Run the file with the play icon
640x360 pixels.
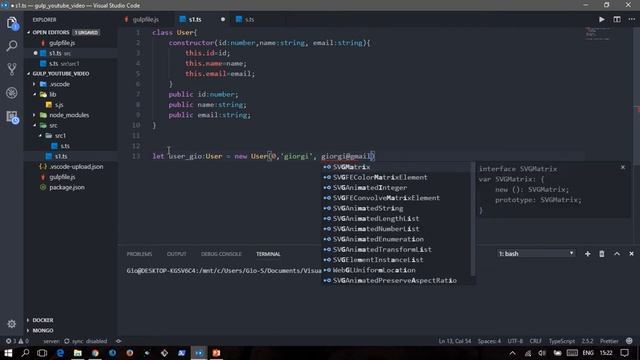coord(602,19)
